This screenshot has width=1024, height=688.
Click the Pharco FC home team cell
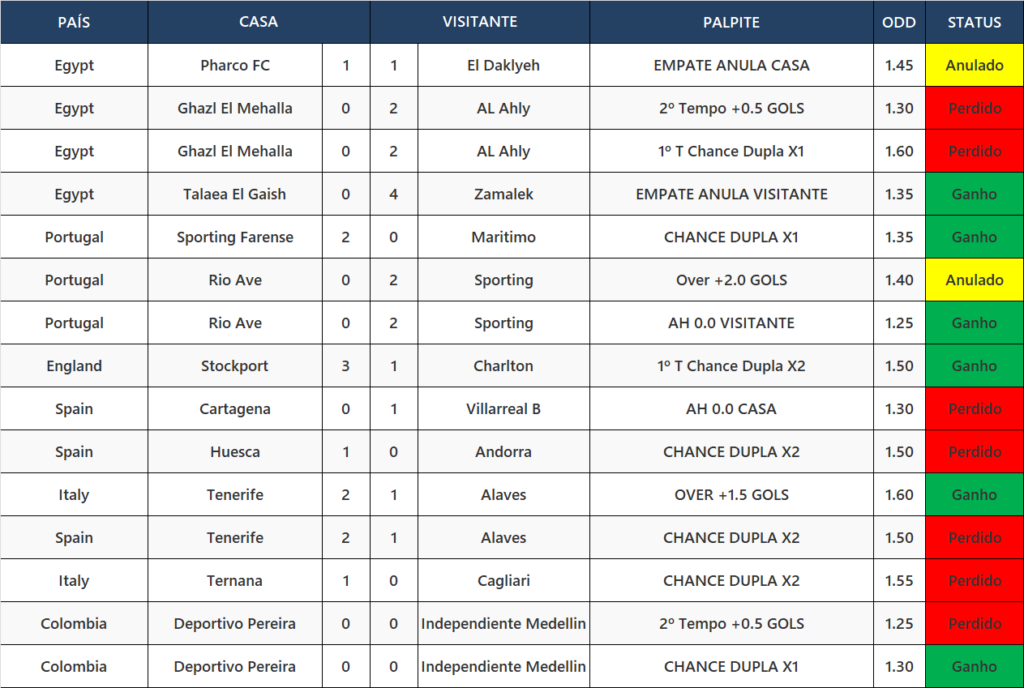(x=235, y=65)
